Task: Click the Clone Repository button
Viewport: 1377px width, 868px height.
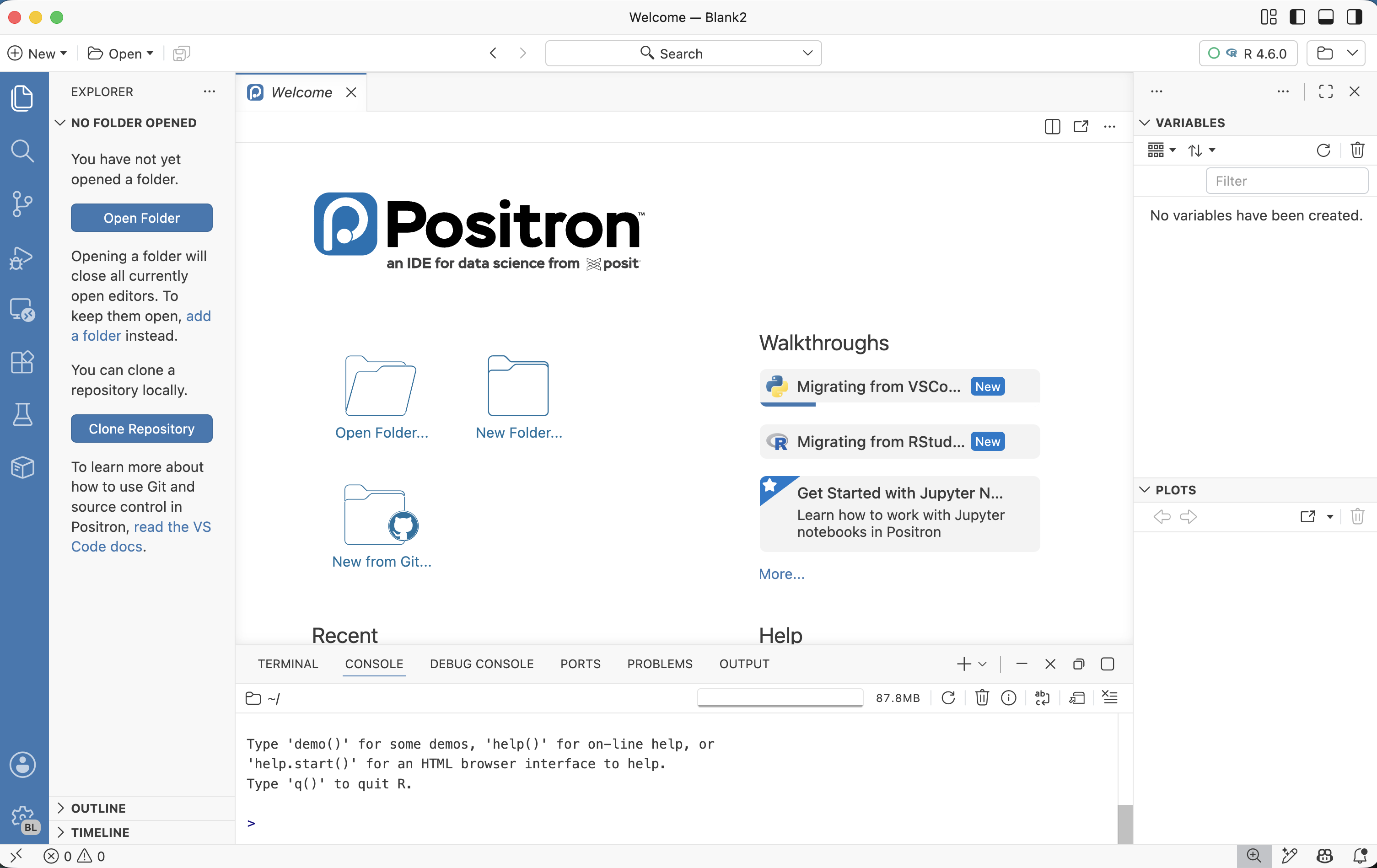Action: [x=142, y=429]
